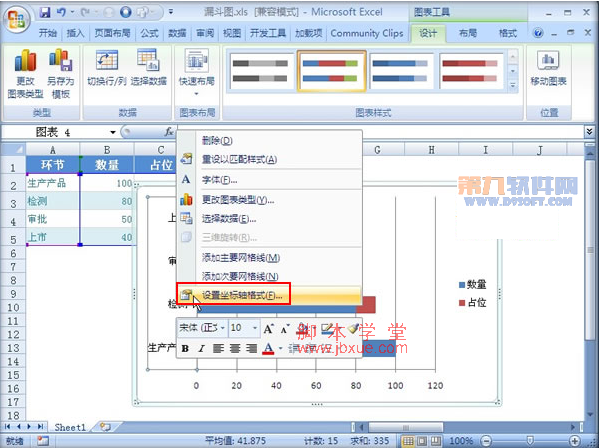
Task: Choose the colorful chart style thumbnail
Action: point(331,71)
